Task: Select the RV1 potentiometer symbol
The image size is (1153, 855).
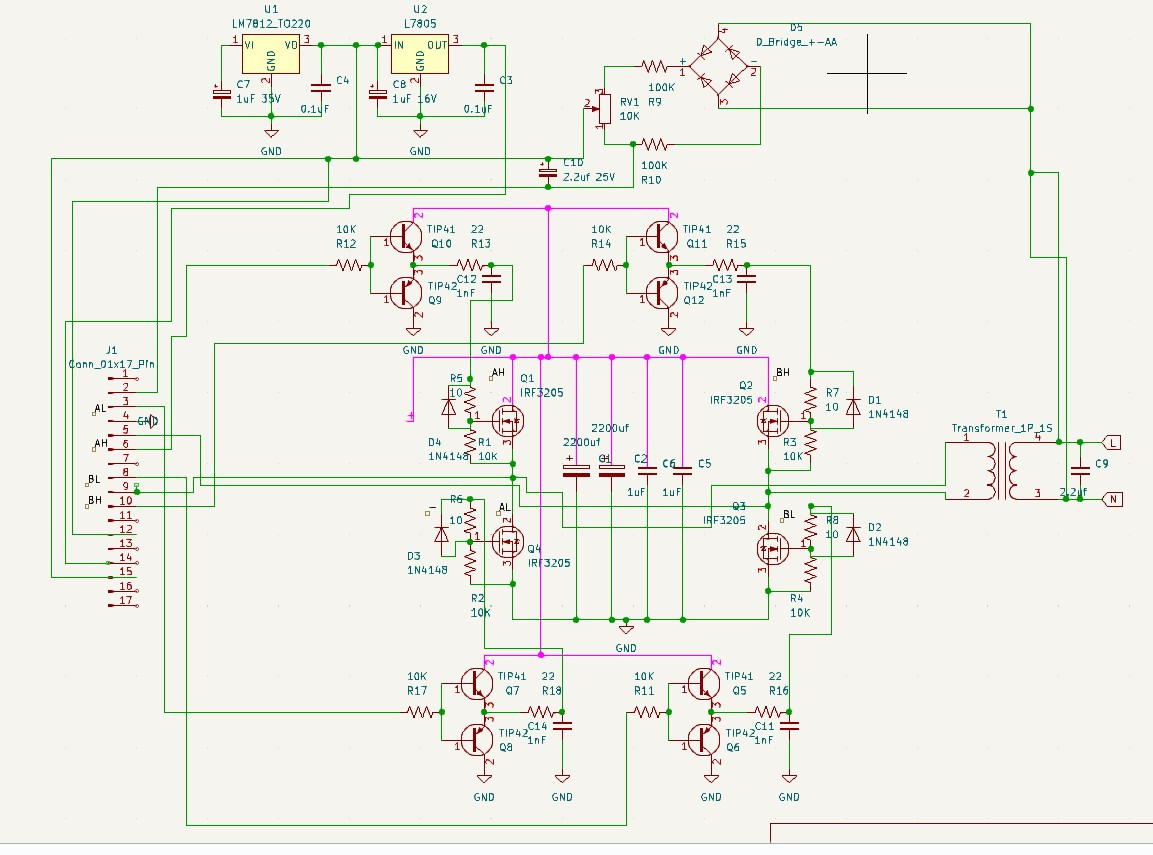Action: click(x=604, y=109)
